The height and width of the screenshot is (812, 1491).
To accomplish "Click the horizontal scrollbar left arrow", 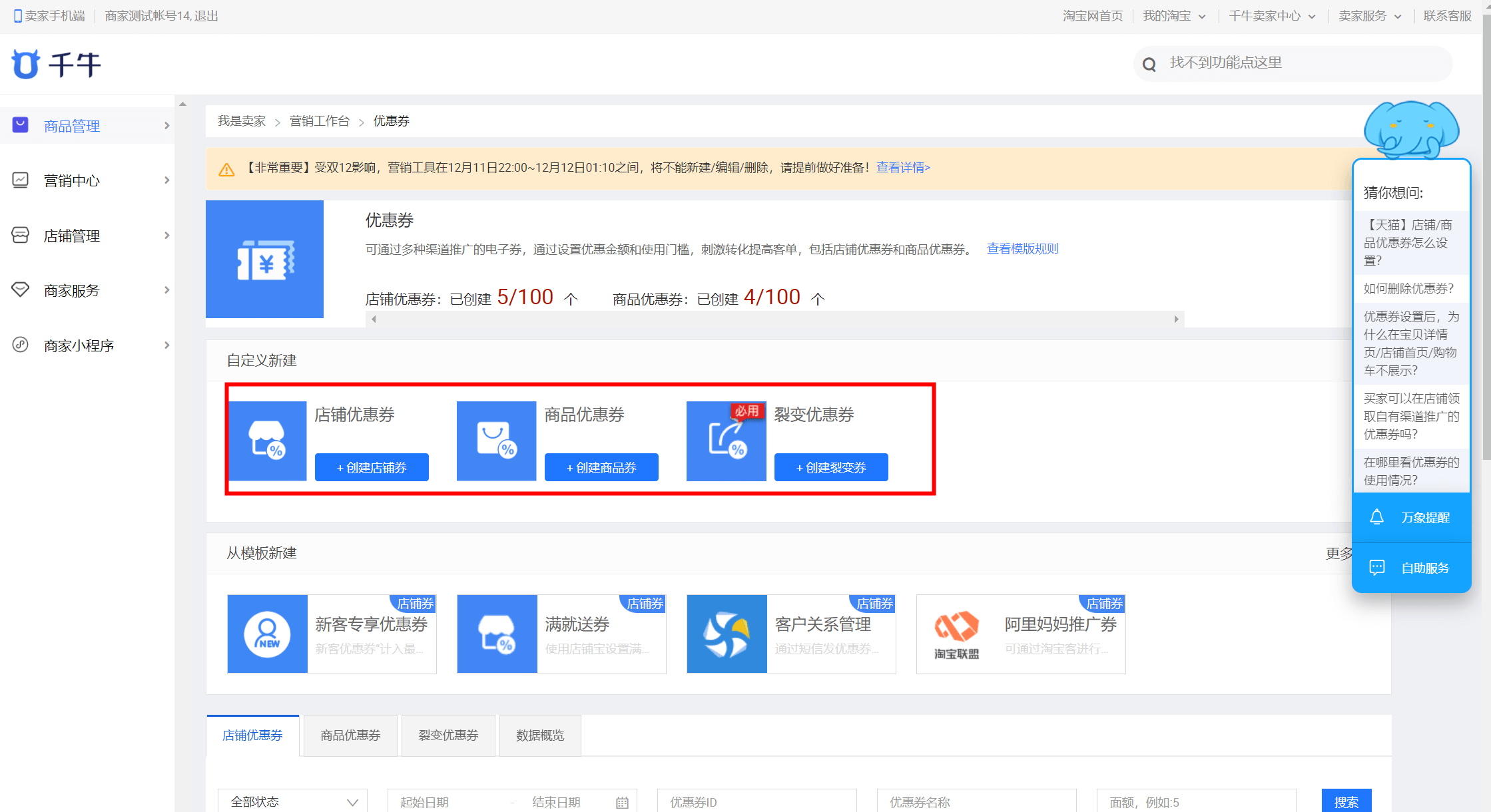I will [x=374, y=319].
